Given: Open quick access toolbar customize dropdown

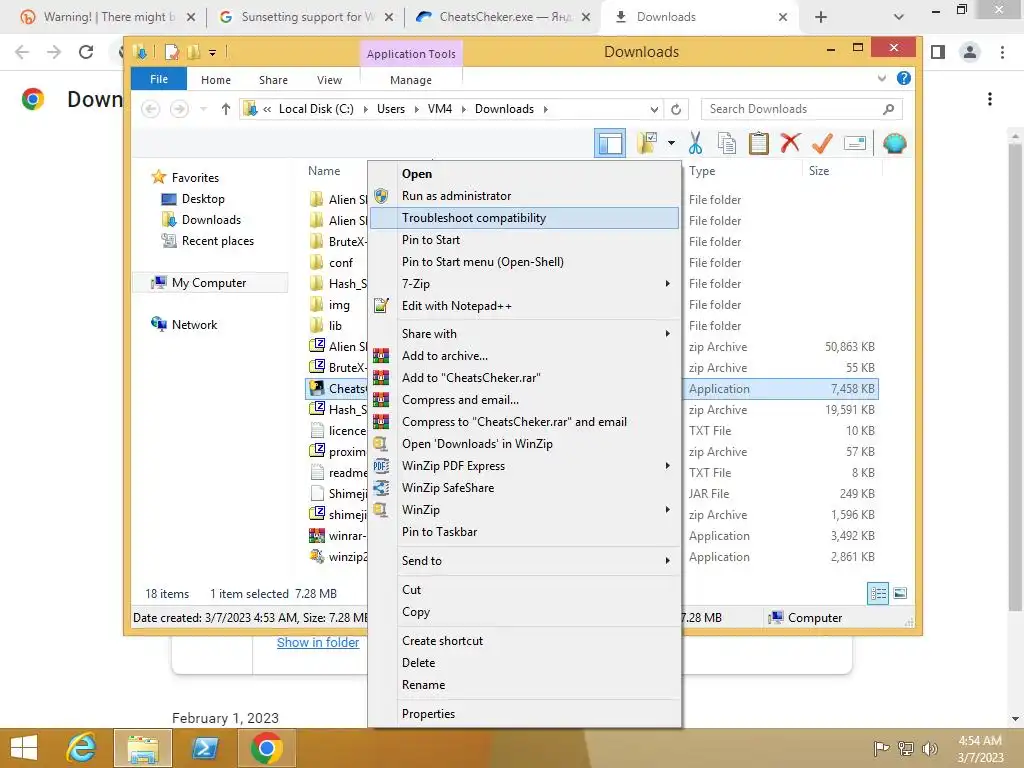Looking at the screenshot, I should click(212, 52).
